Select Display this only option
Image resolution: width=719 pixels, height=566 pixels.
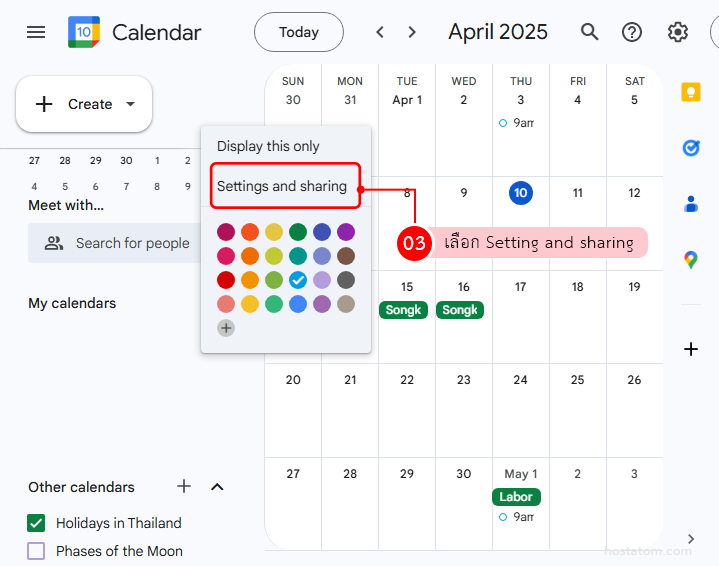(268, 146)
